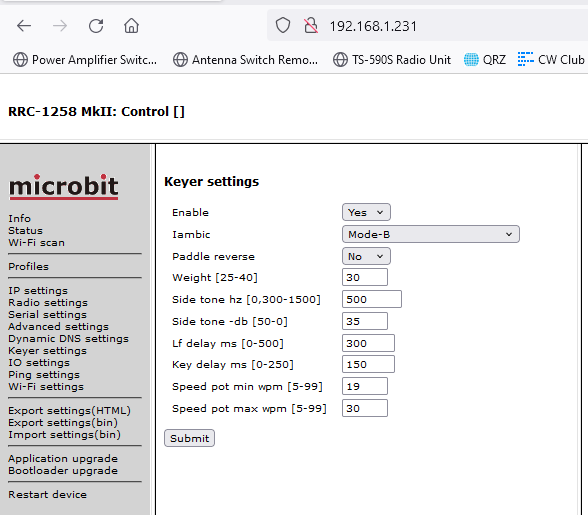Open TS-590S Radio Unit bookmark
The image size is (588, 515).
392,60
